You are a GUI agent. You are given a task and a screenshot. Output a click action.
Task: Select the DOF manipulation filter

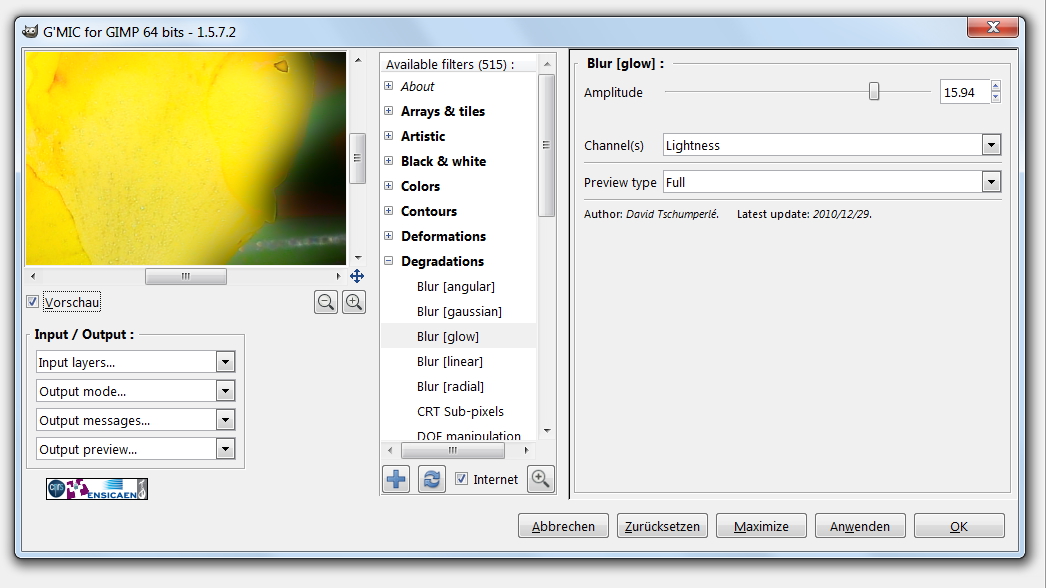469,435
